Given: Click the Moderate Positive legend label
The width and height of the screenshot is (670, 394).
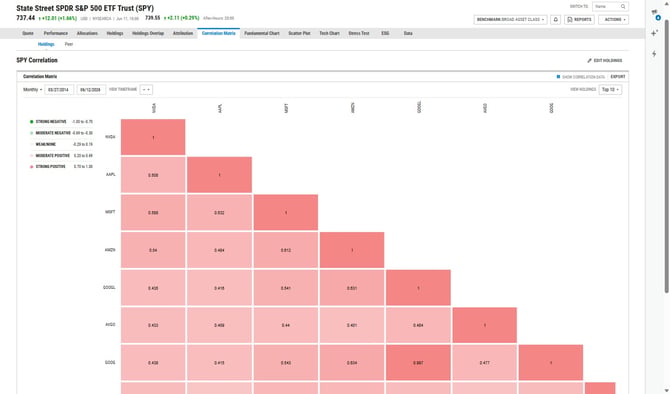Looking at the screenshot, I should point(53,156).
